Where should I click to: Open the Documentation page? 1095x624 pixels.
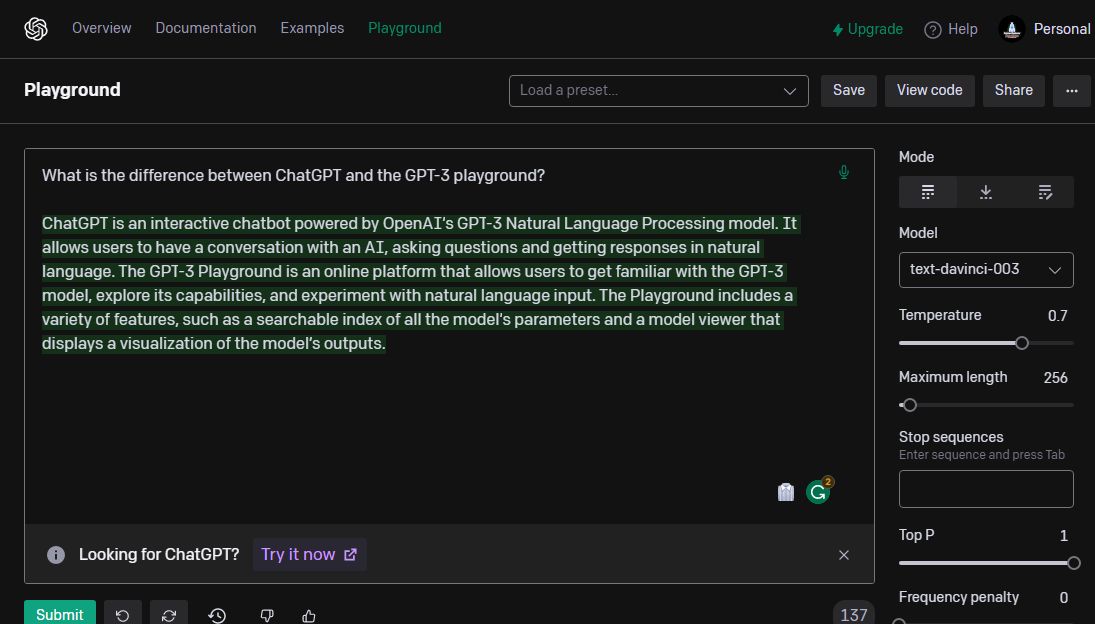[x=206, y=29]
